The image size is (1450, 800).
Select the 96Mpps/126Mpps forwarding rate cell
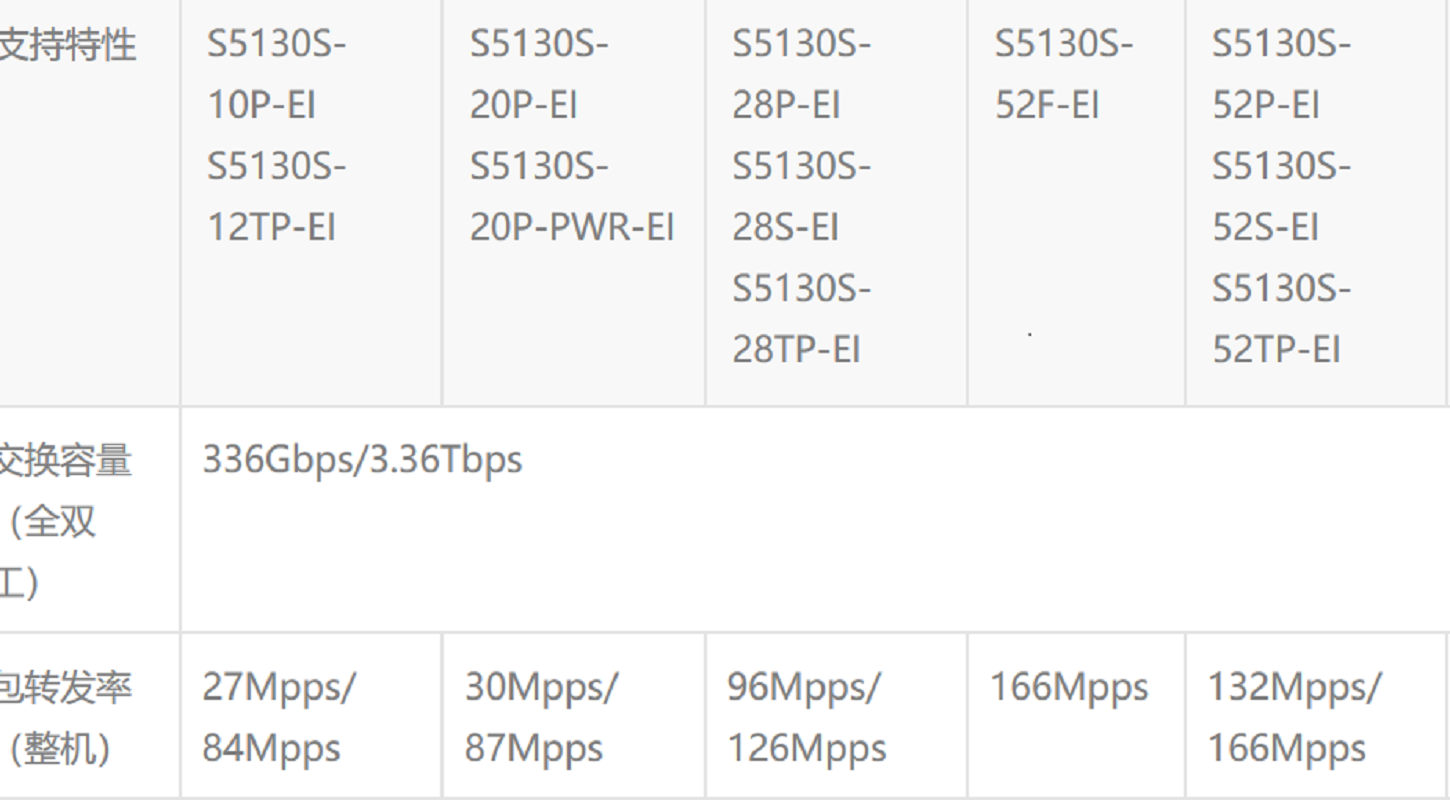[806, 717]
